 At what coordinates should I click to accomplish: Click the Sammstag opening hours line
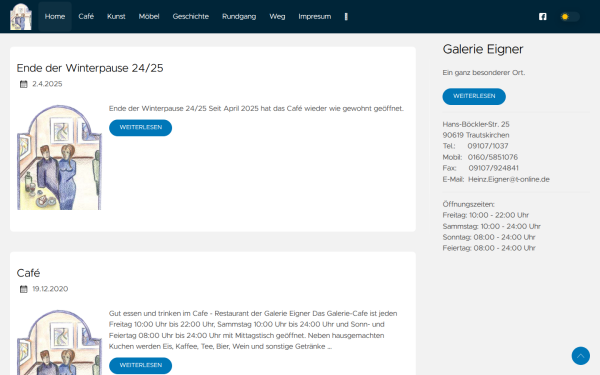click(491, 227)
